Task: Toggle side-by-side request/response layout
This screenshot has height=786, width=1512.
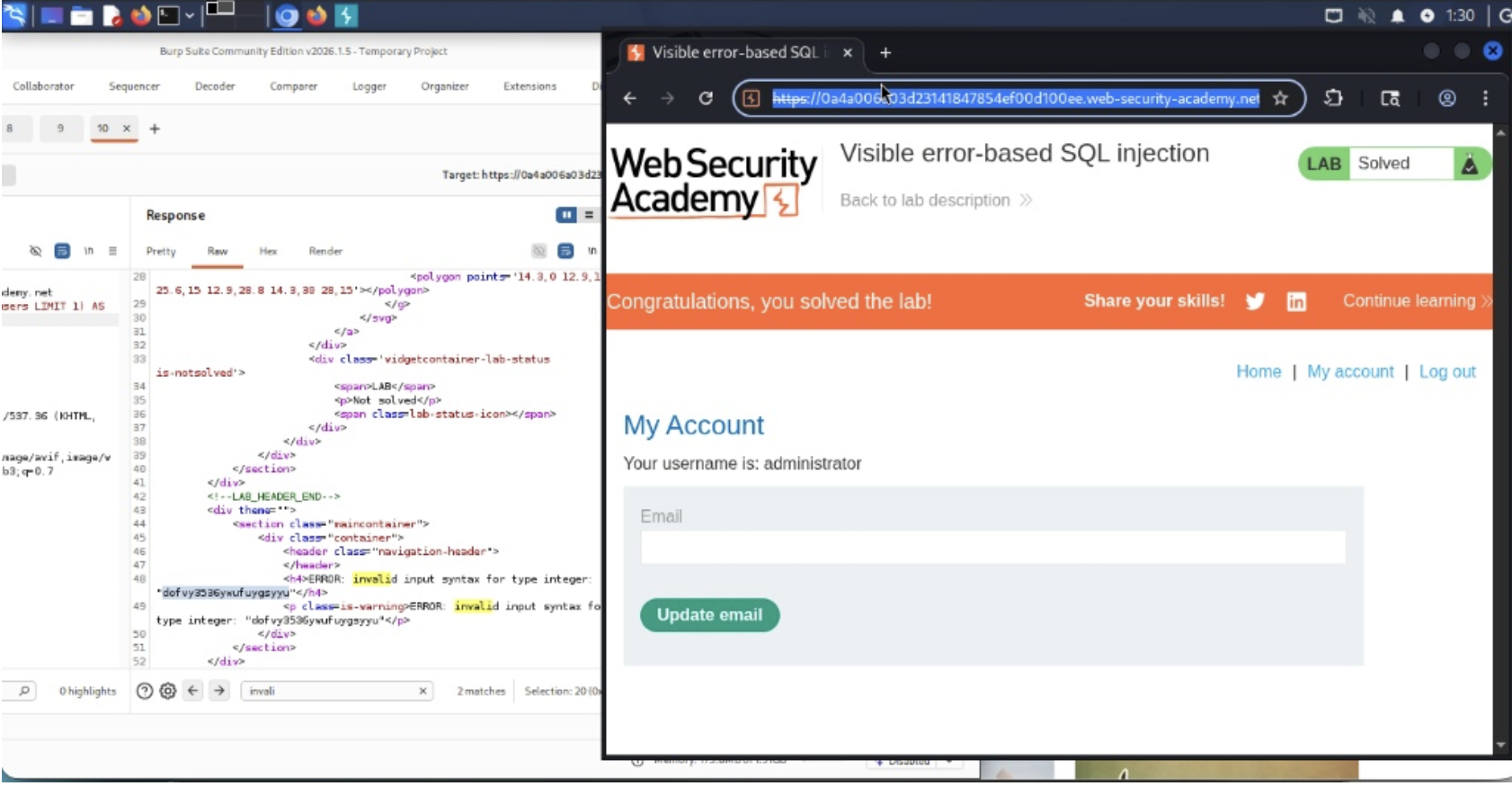Action: (565, 215)
